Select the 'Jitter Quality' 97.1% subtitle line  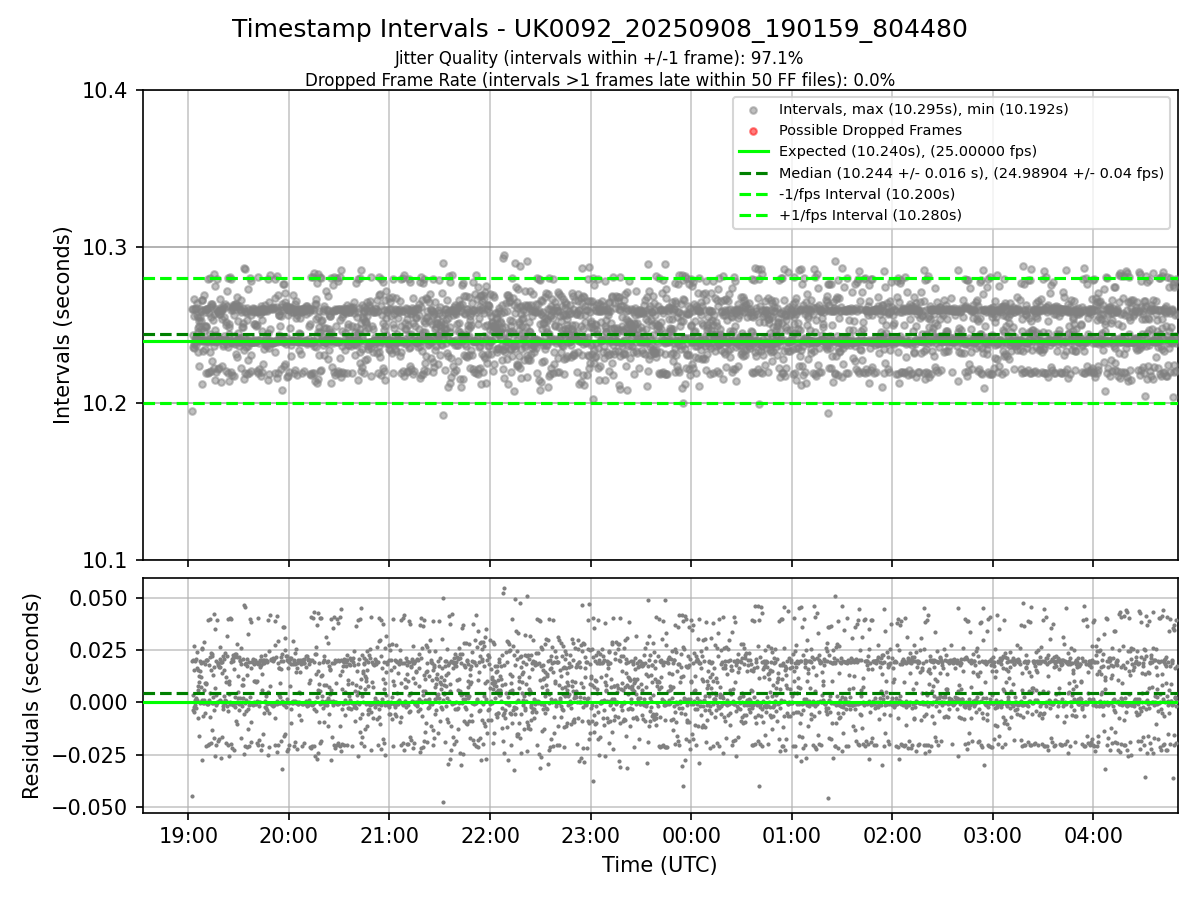point(599,59)
